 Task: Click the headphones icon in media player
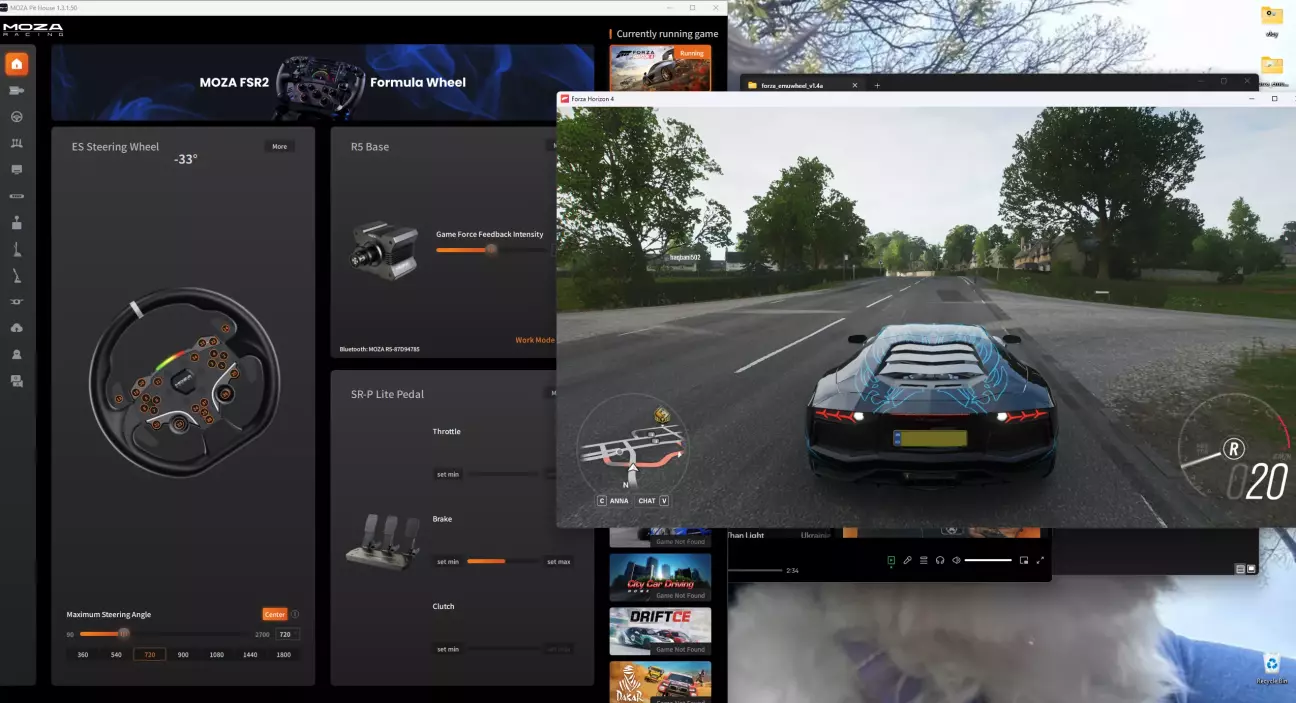point(940,560)
